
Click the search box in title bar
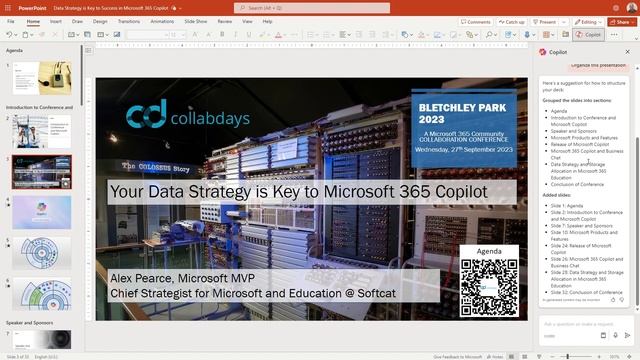(312, 8)
